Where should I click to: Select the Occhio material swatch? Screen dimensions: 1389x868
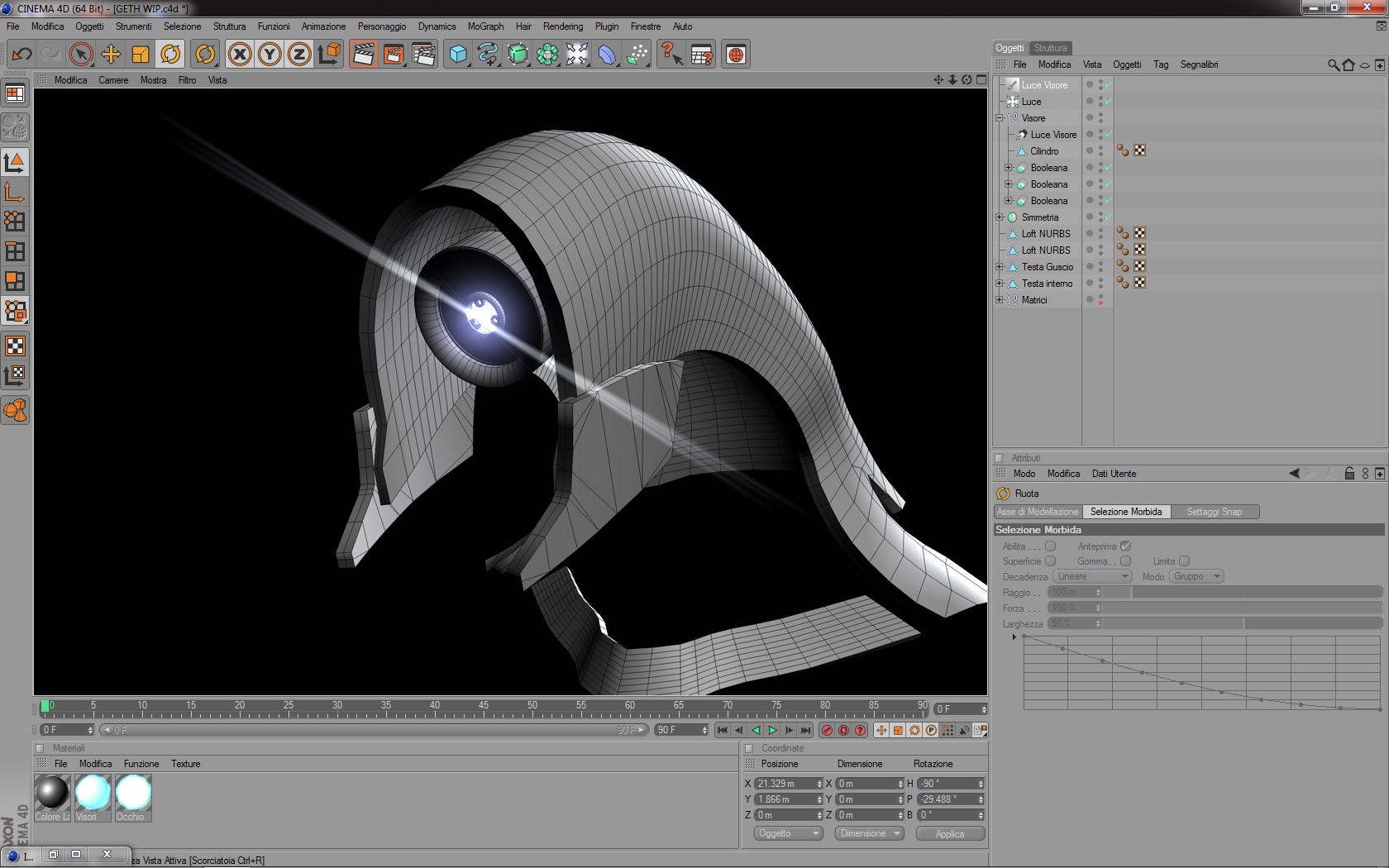133,793
